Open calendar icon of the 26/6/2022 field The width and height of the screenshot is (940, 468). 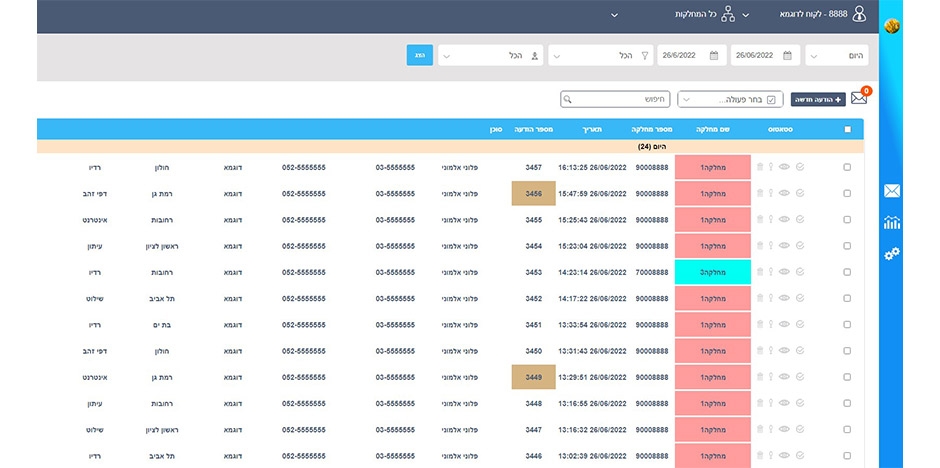click(x=713, y=55)
